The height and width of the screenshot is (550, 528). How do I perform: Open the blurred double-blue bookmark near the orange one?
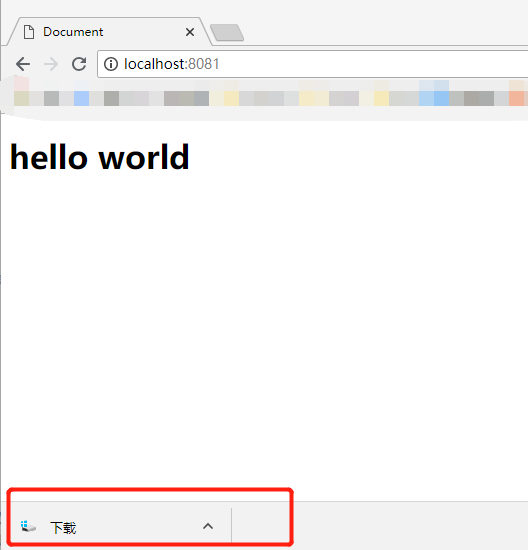tap(434, 98)
